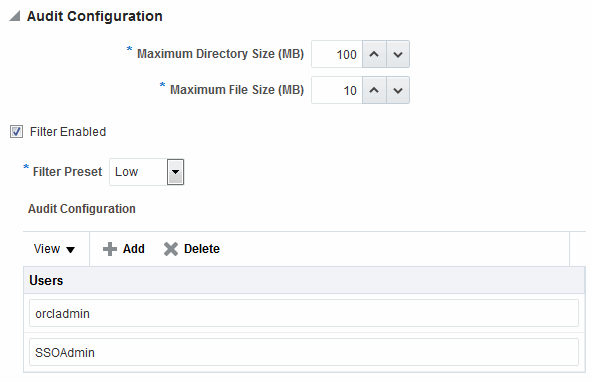Decrease Maximum File Size with down arrow
592x382 pixels.
(398, 90)
